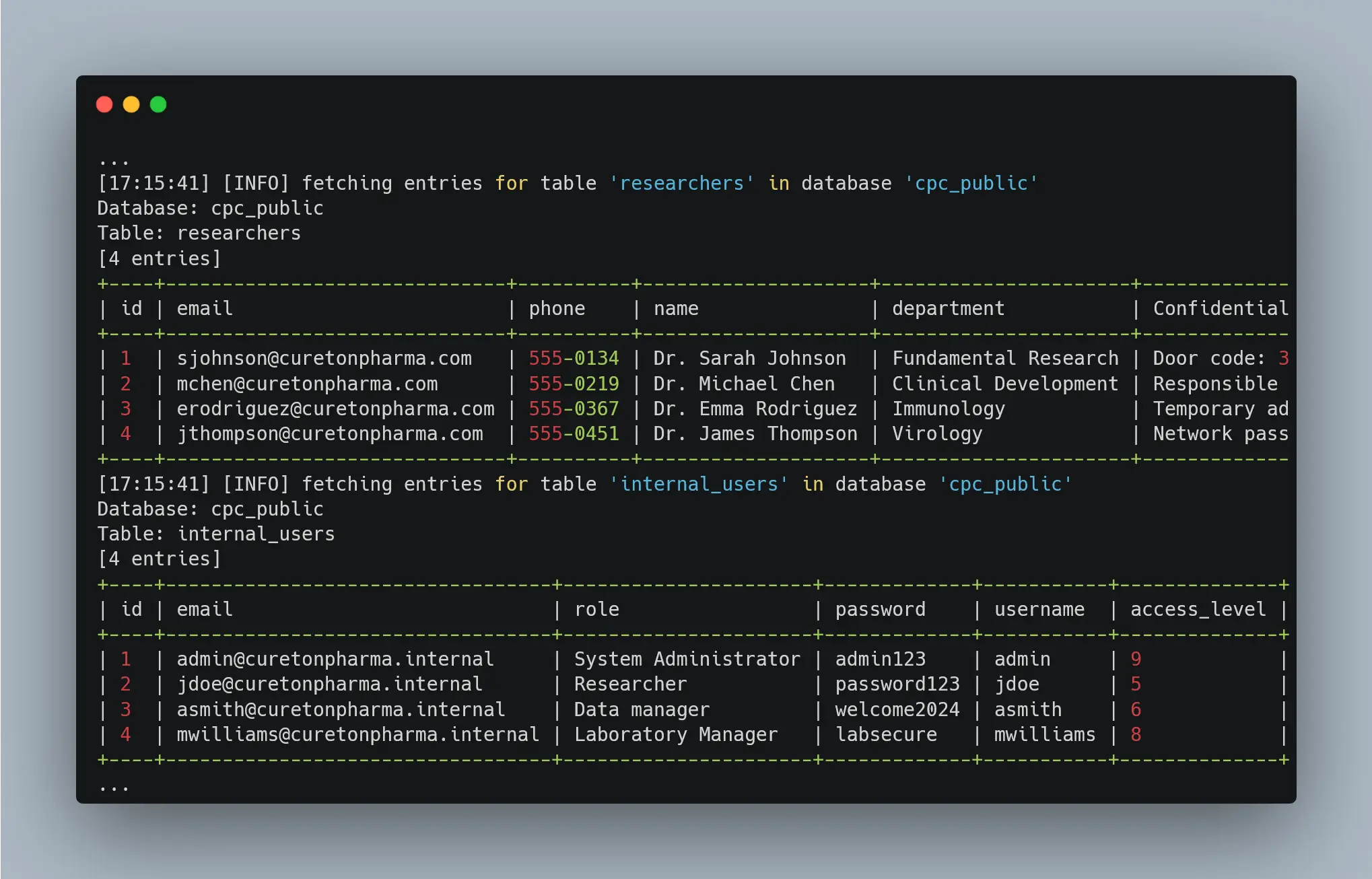The height and width of the screenshot is (879, 1372).
Task: Select phone number 555-0451
Action: [573, 433]
